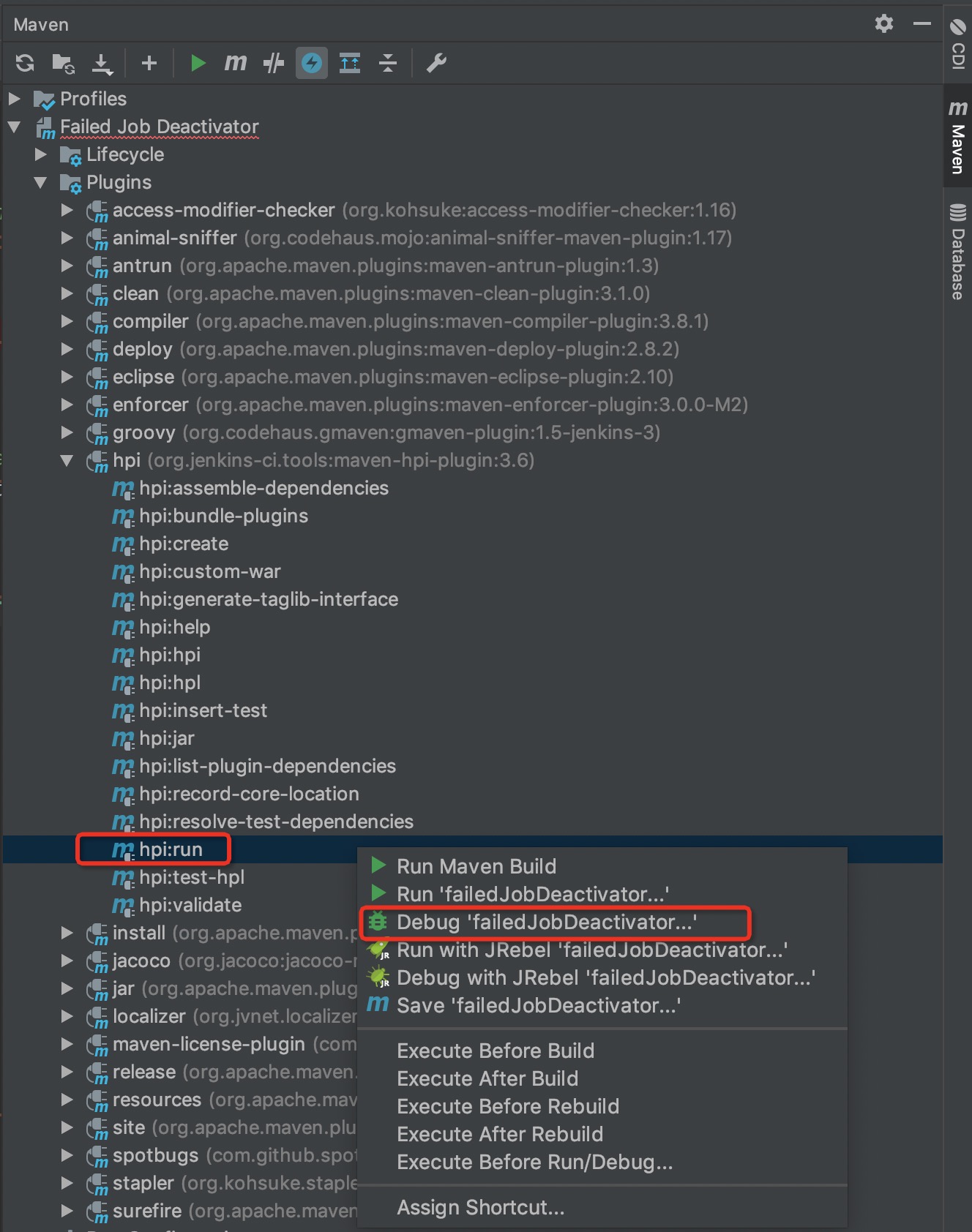This screenshot has width=972, height=1232.
Task: Toggle skip tests mode icon
Action: [x=273, y=63]
